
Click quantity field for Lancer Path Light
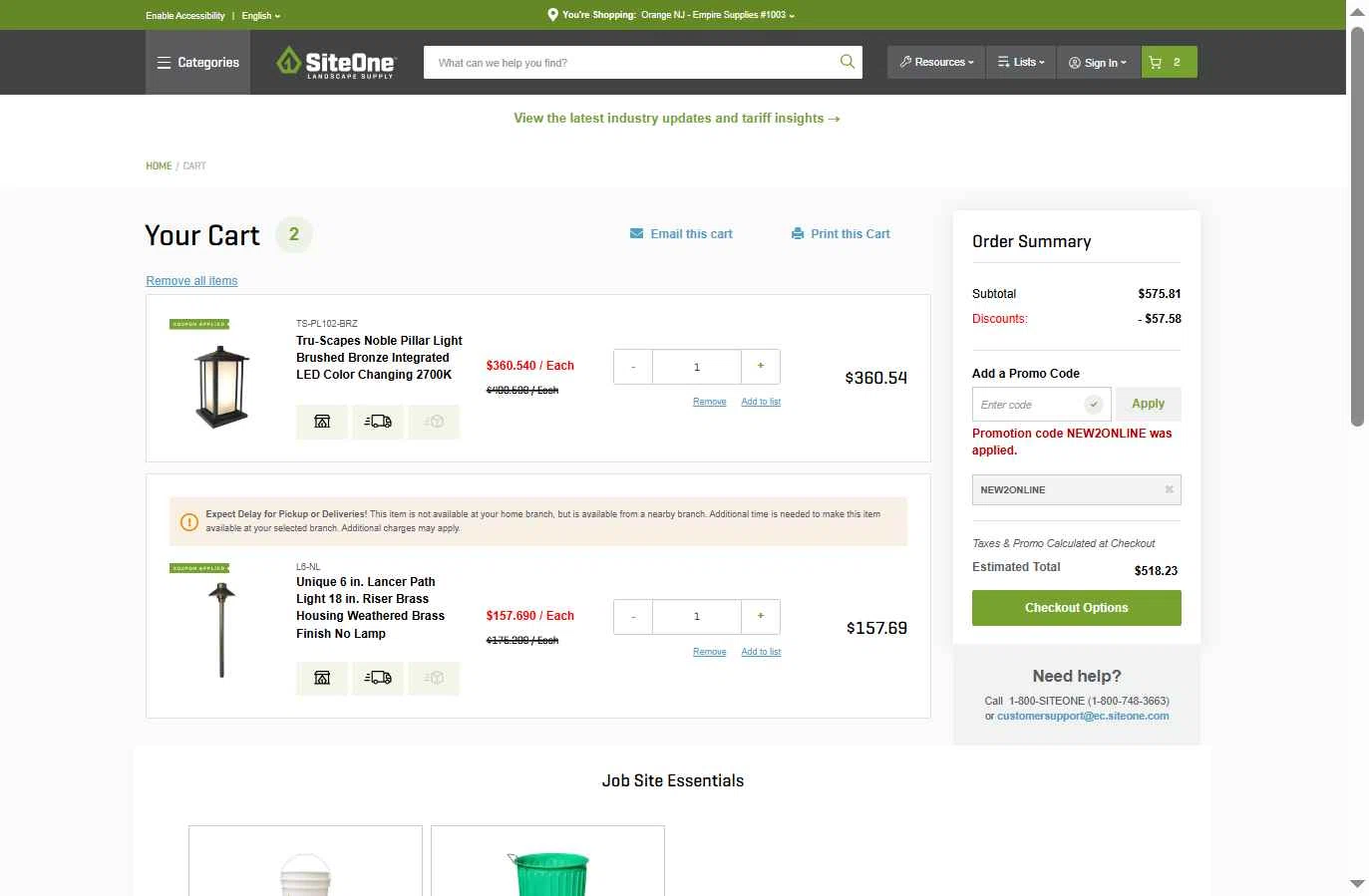coord(697,617)
